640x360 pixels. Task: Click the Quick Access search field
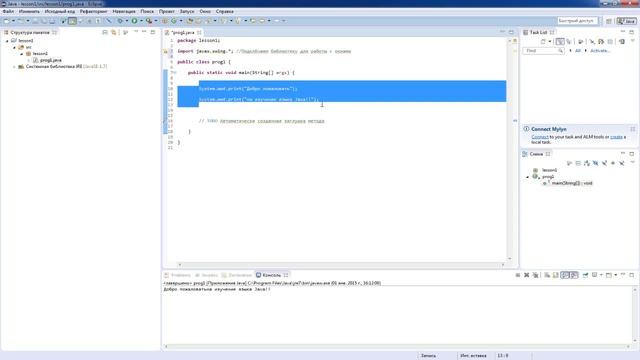point(578,21)
